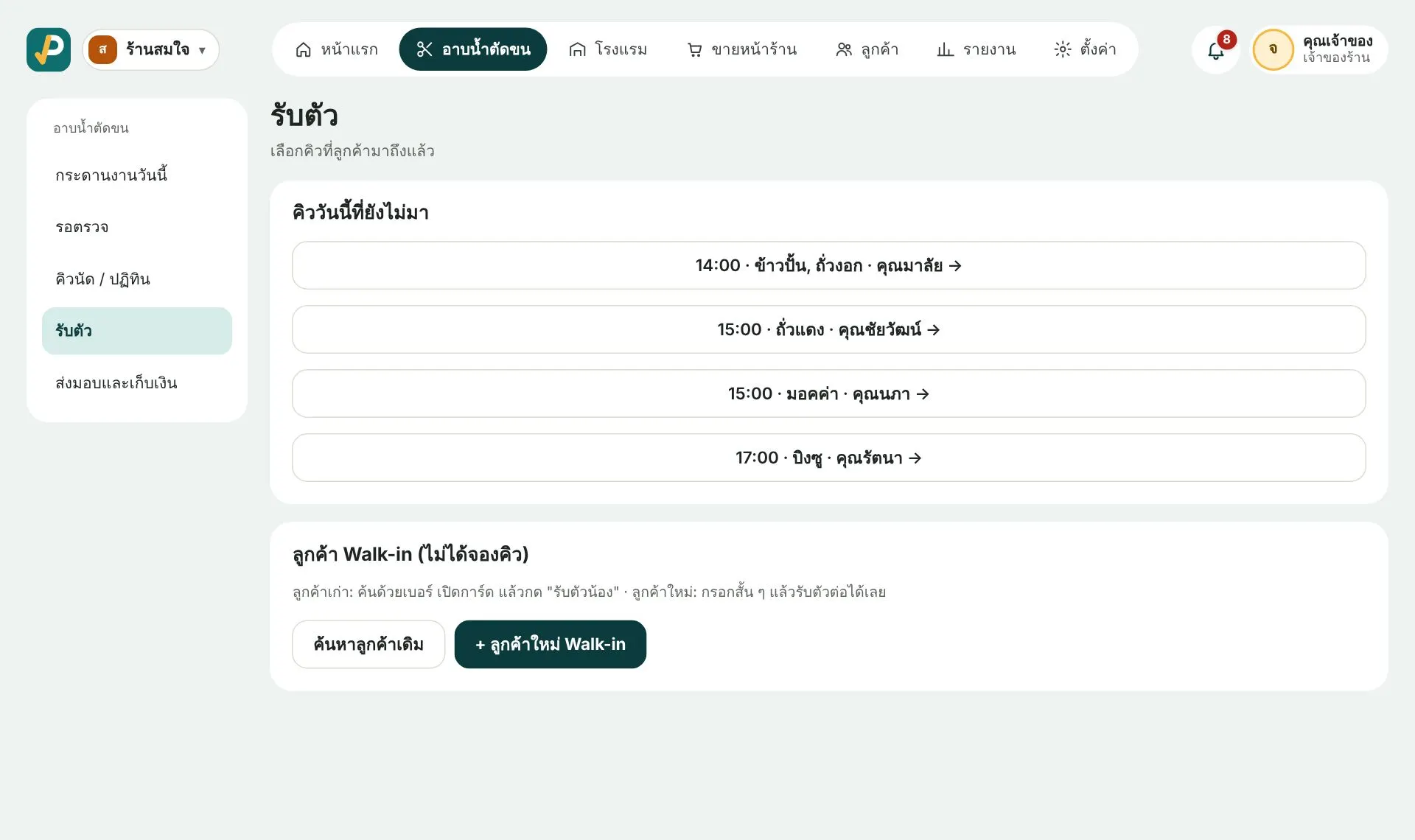Click the orange ส shop avatar
1415x840 pixels.
102,49
